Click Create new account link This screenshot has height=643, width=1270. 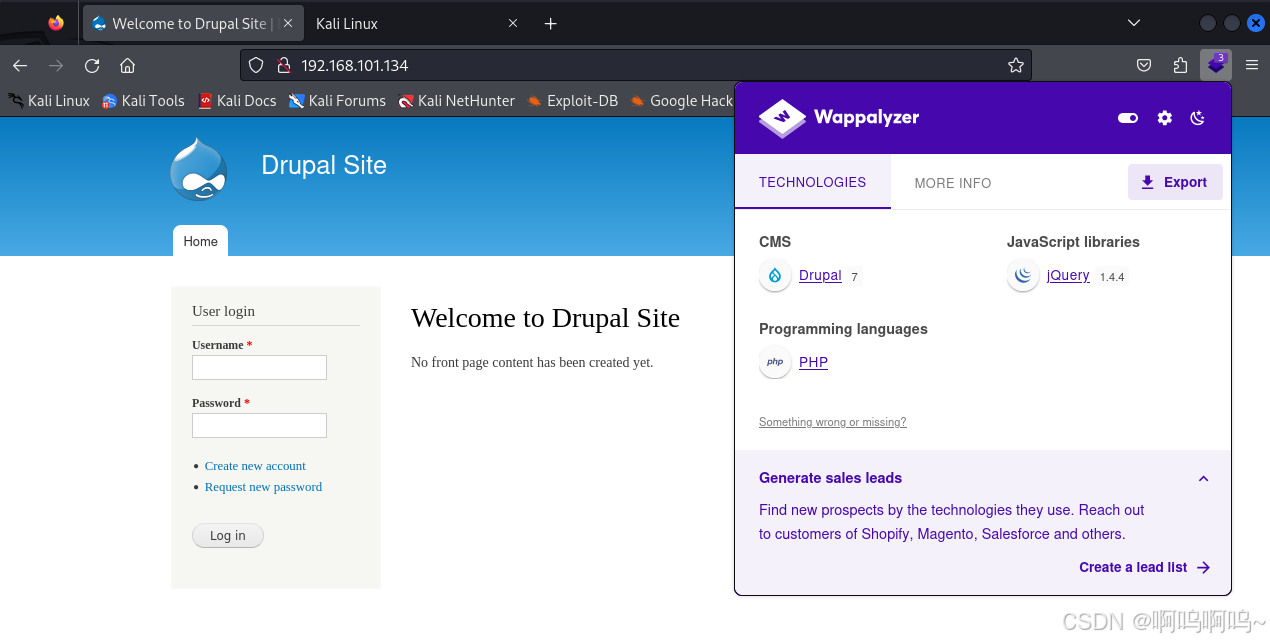pos(255,466)
